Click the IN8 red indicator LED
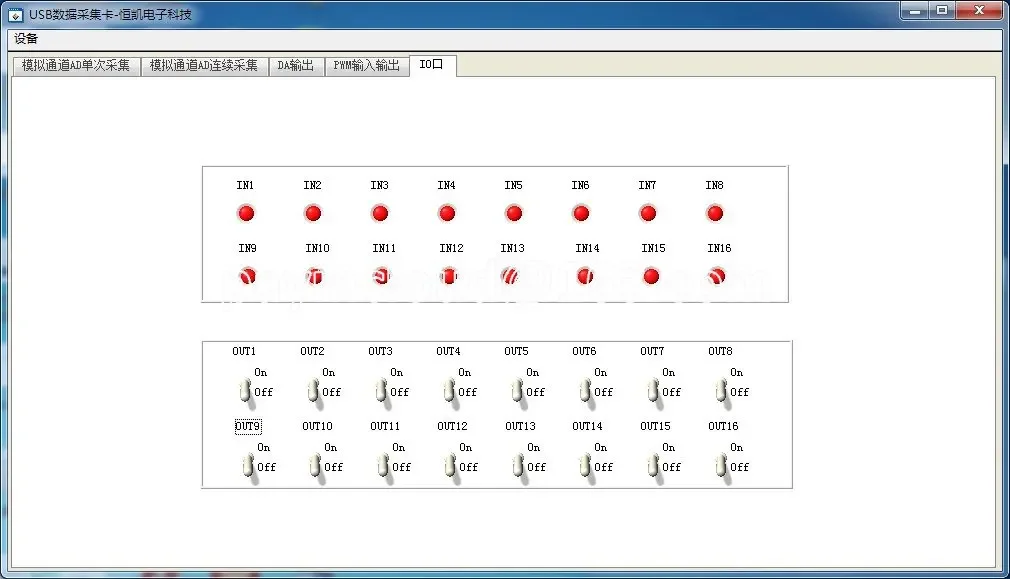This screenshot has width=1010, height=579. pyautogui.click(x=715, y=213)
